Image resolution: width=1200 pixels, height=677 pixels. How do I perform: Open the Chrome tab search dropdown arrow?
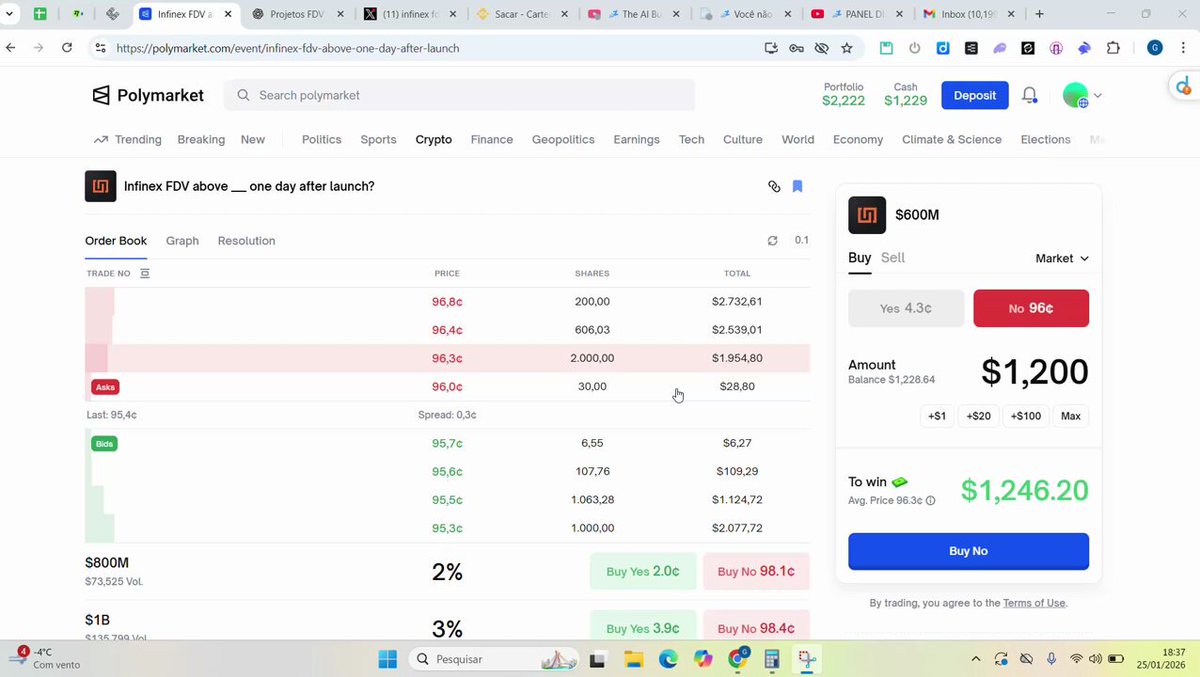coord(10,14)
